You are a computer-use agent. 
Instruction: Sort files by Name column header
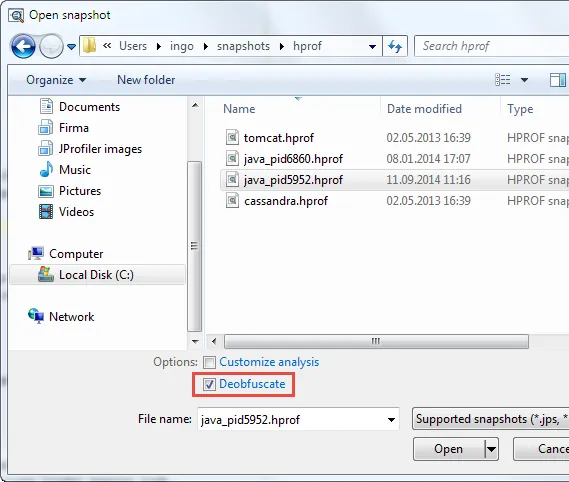point(239,109)
